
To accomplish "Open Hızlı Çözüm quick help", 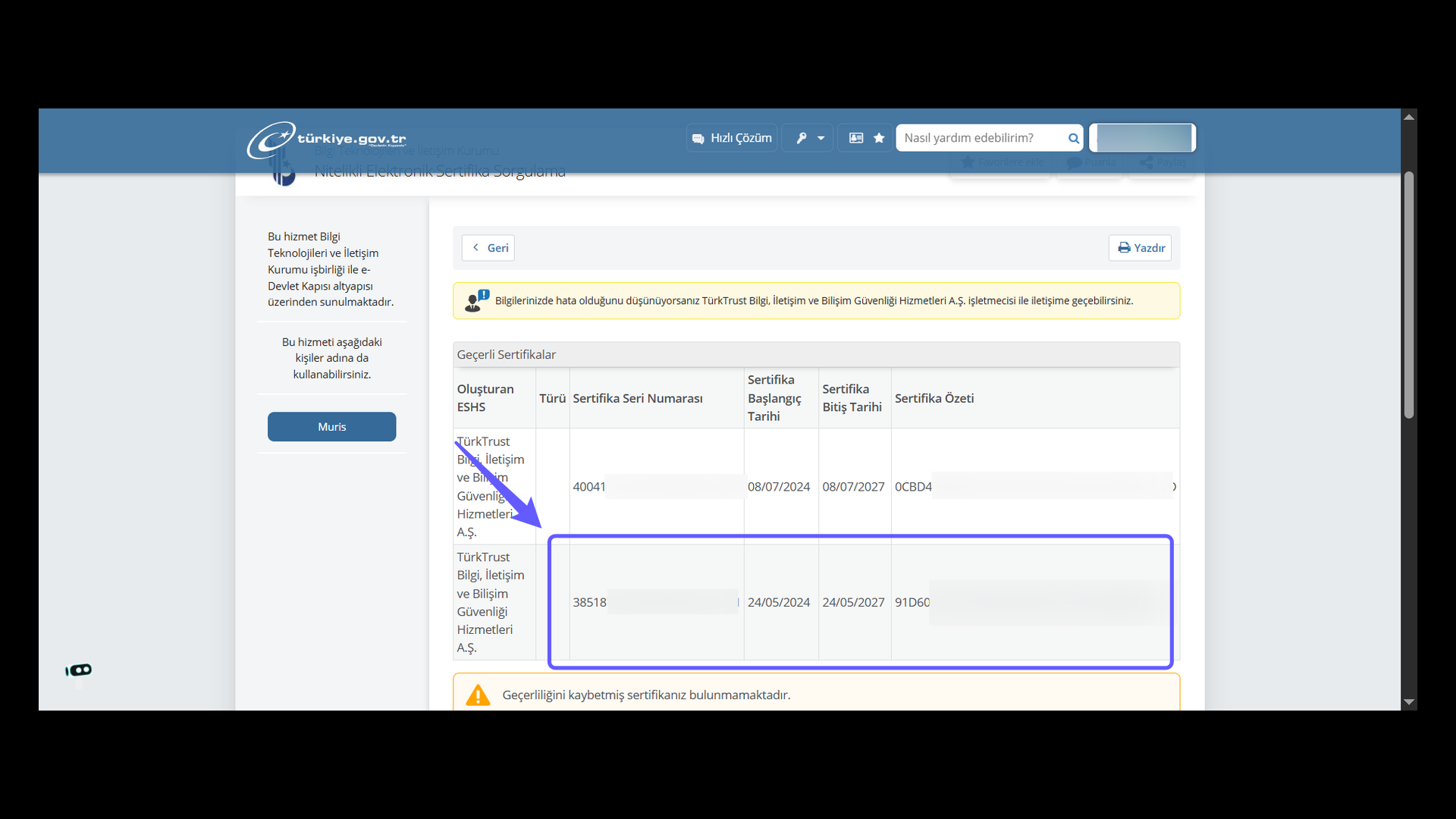I will pos(732,138).
